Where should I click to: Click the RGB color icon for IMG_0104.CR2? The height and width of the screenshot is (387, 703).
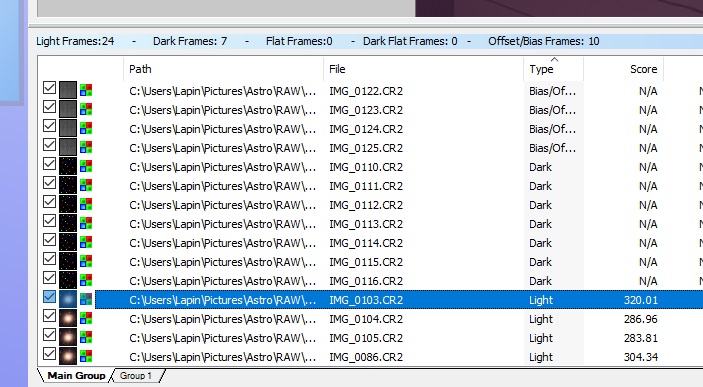coord(86,318)
